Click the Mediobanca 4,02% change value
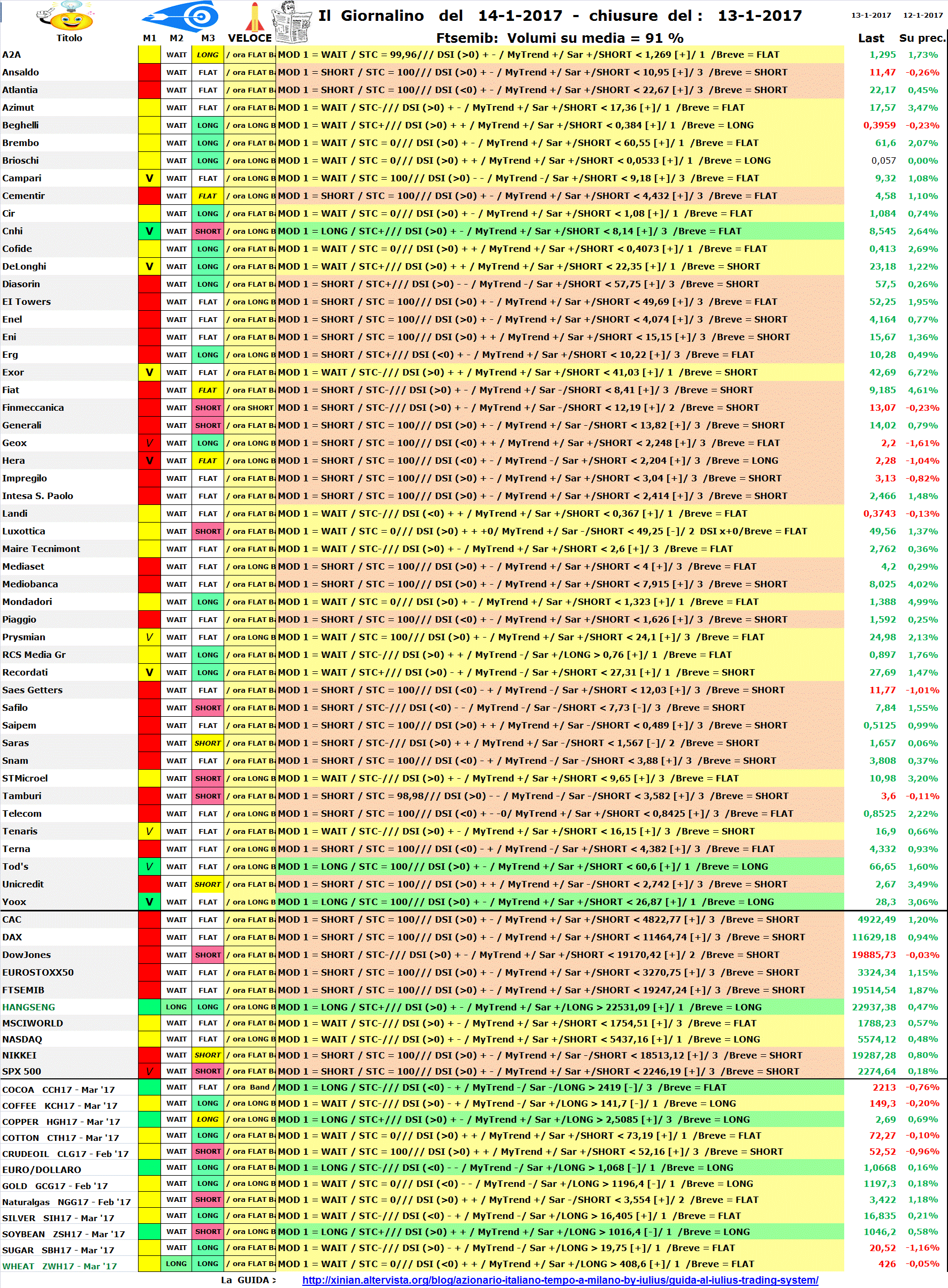948x1288 pixels. [x=923, y=584]
